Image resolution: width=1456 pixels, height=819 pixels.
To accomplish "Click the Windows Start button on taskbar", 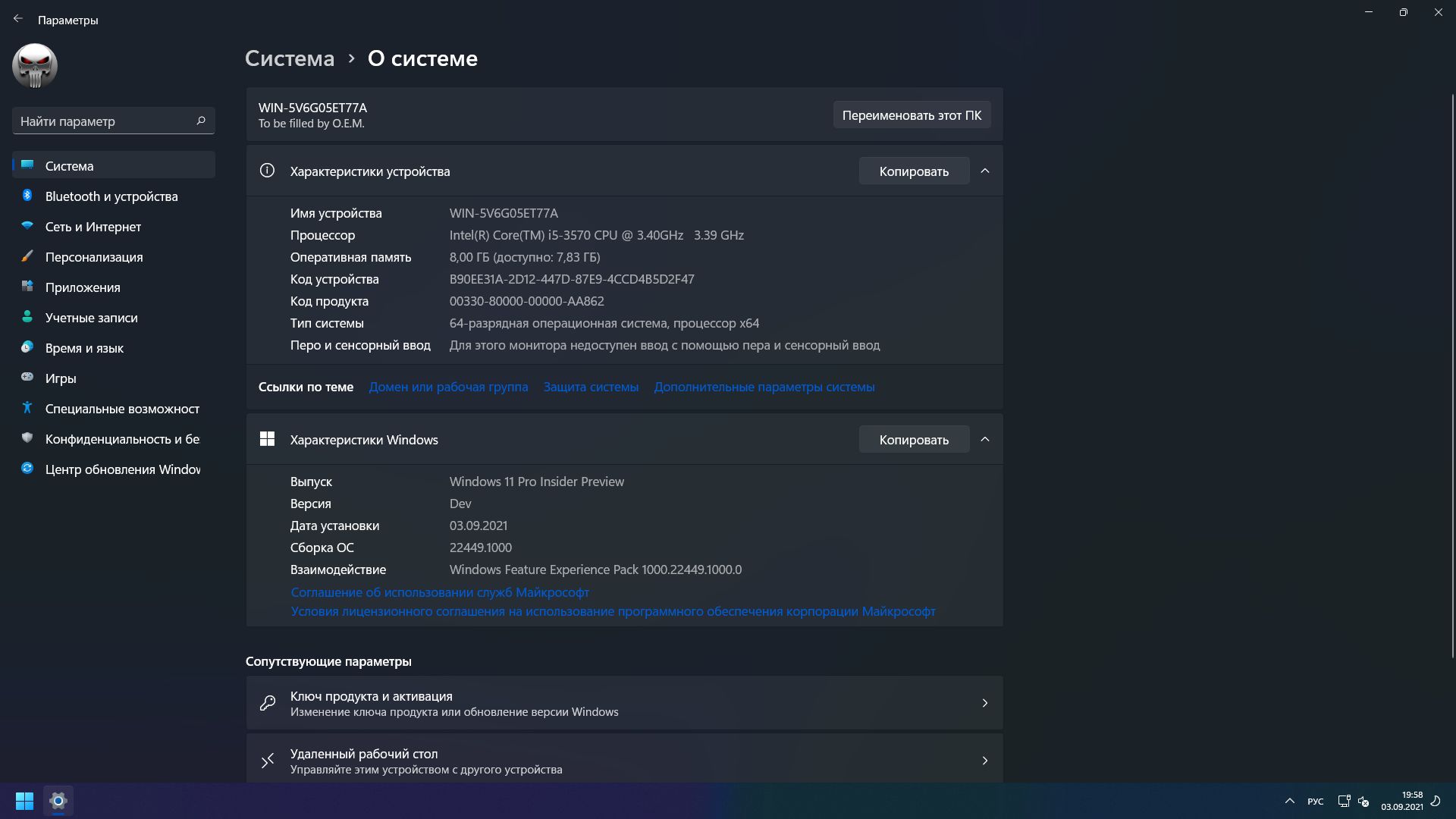I will click(x=24, y=801).
